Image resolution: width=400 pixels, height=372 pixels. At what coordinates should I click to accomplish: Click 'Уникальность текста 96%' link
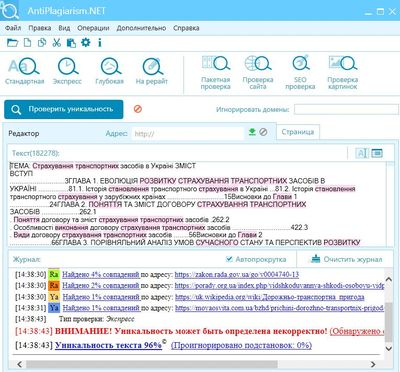(x=108, y=345)
